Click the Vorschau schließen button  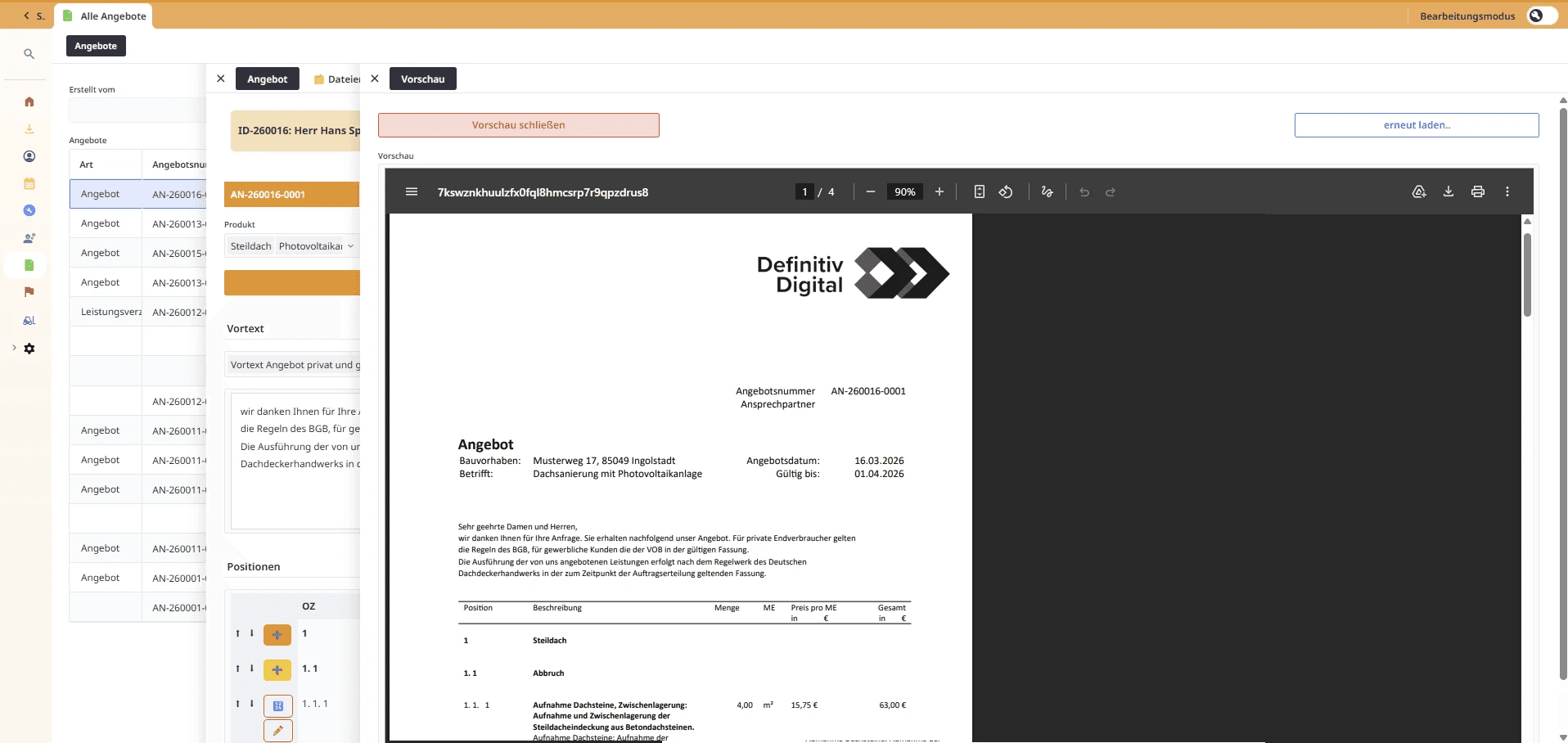(517, 124)
